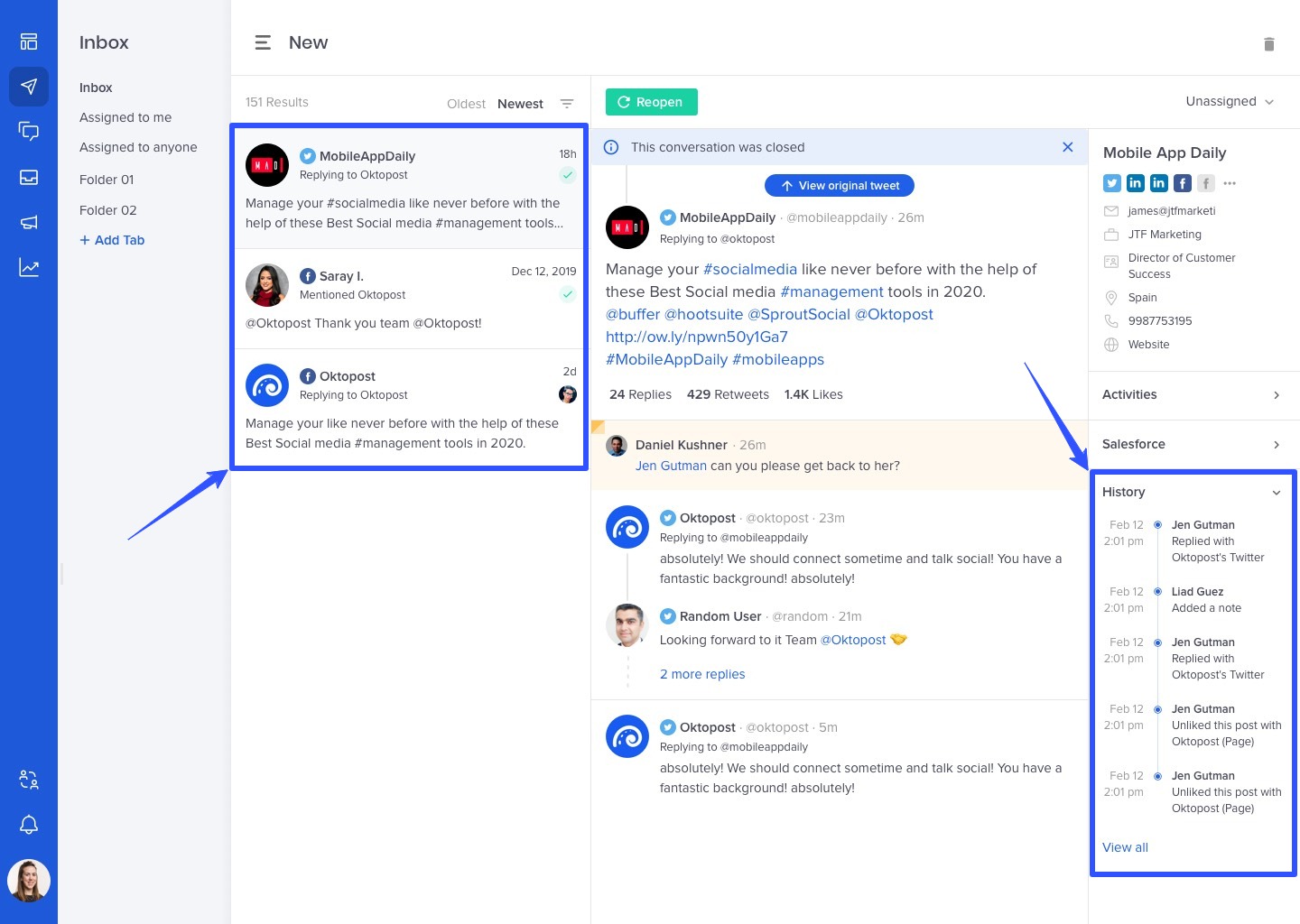Open the Analytics icon in the left sidebar
The image size is (1300, 924).
point(29,267)
